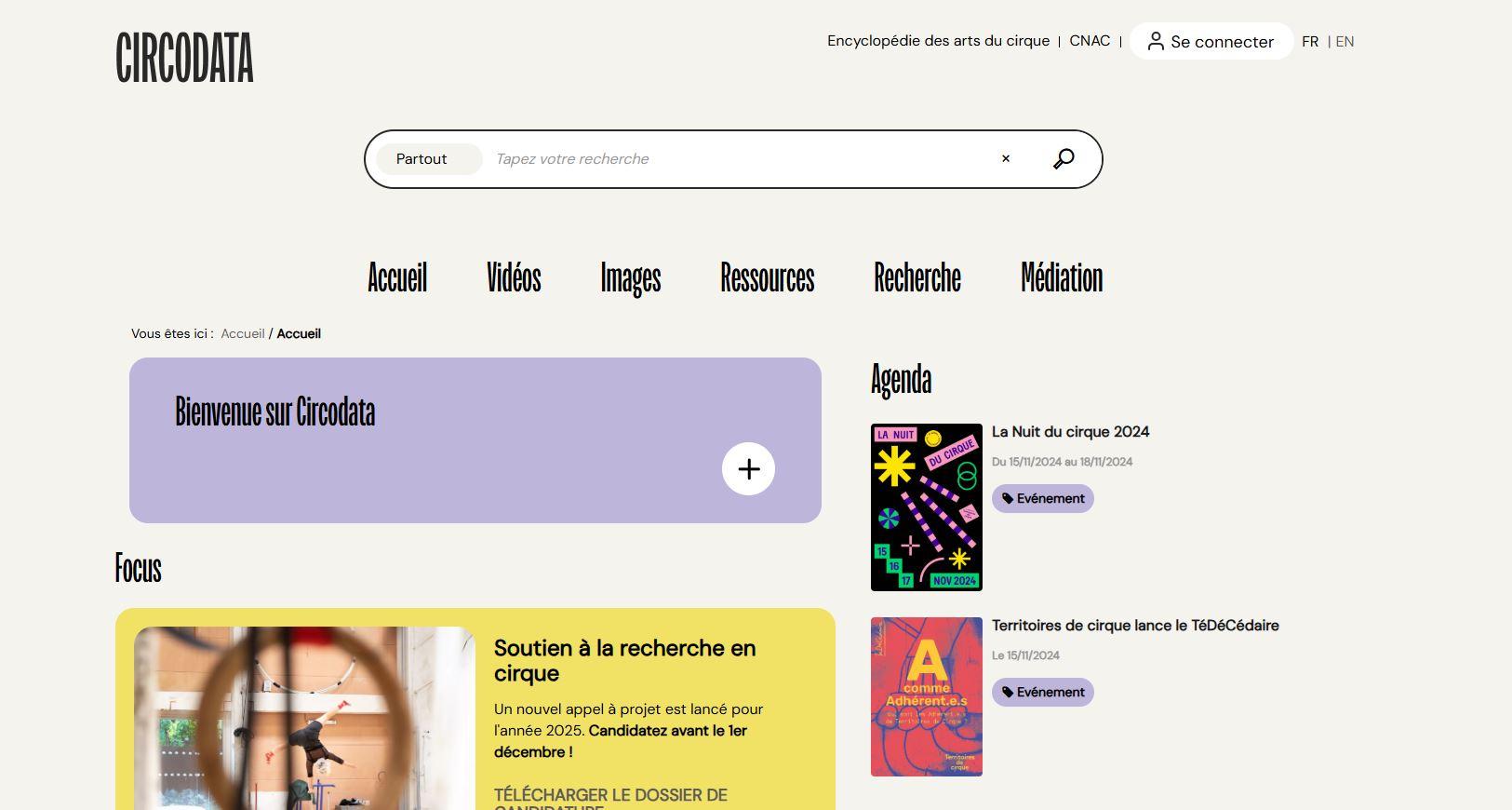This screenshot has width=1512, height=810.
Task: Click the Evénement tag for La Nuit du cirque
Action: (x=1043, y=499)
